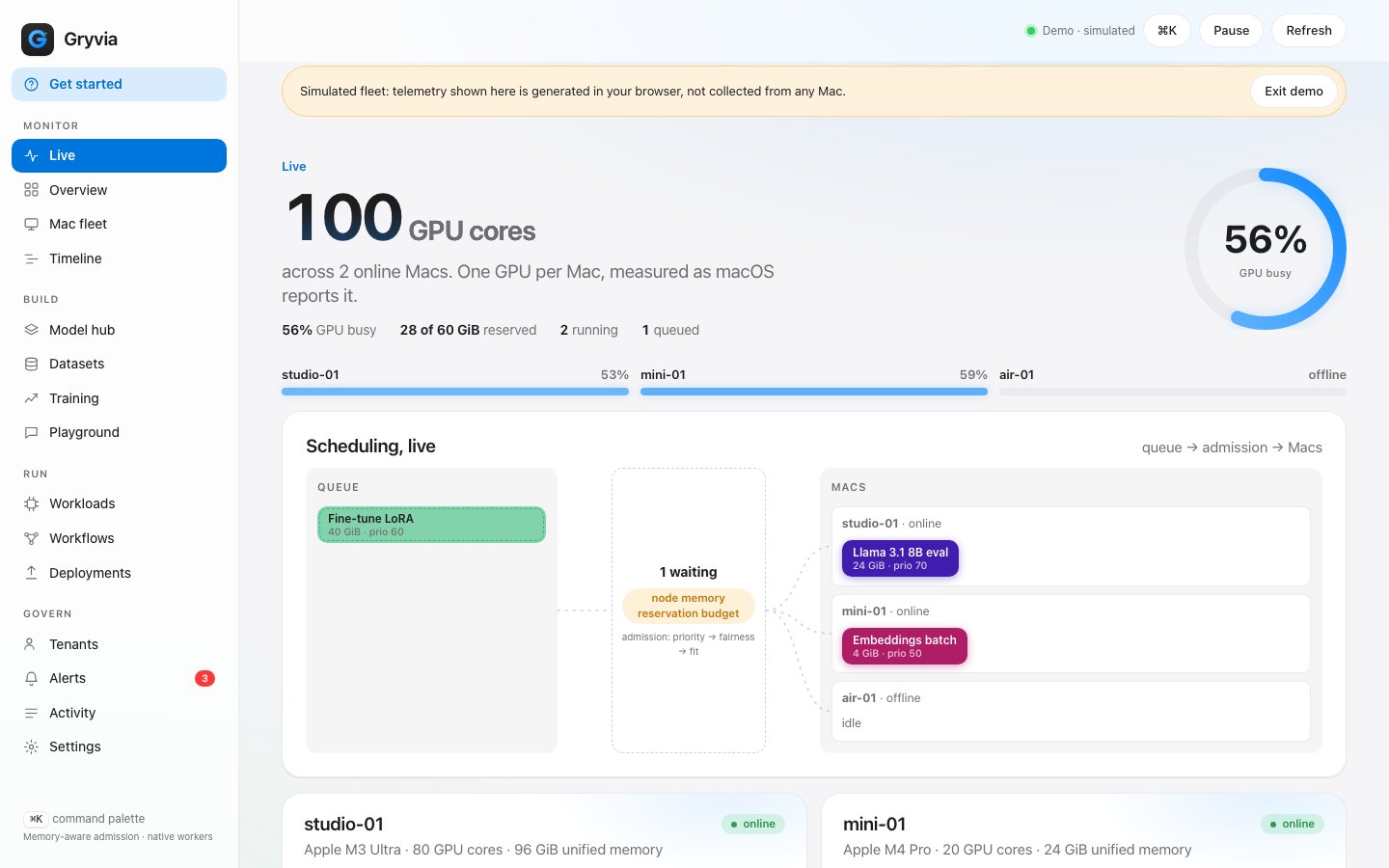The image size is (1389, 868).
Task: Go to the Overview page
Action: 119,190
